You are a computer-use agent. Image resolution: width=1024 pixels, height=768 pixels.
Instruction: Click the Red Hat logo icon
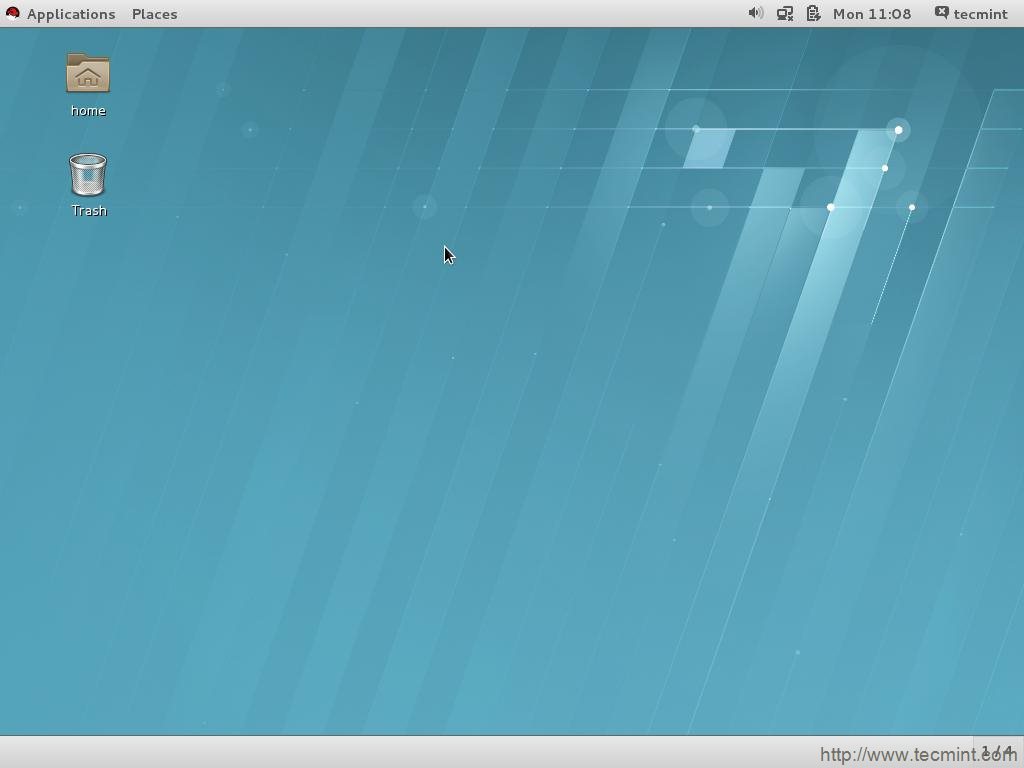(12, 13)
